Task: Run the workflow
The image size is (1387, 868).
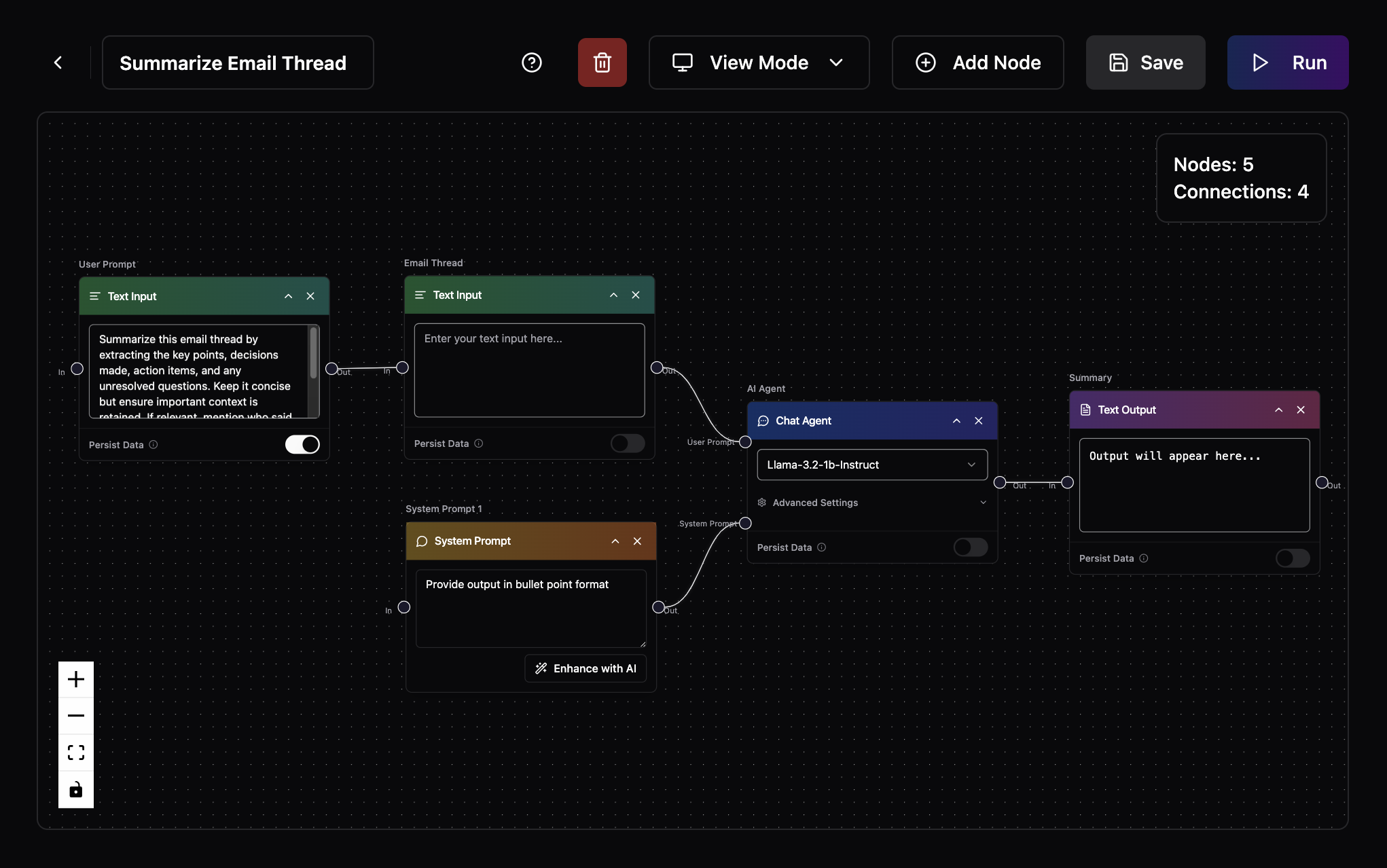Action: (x=1287, y=62)
